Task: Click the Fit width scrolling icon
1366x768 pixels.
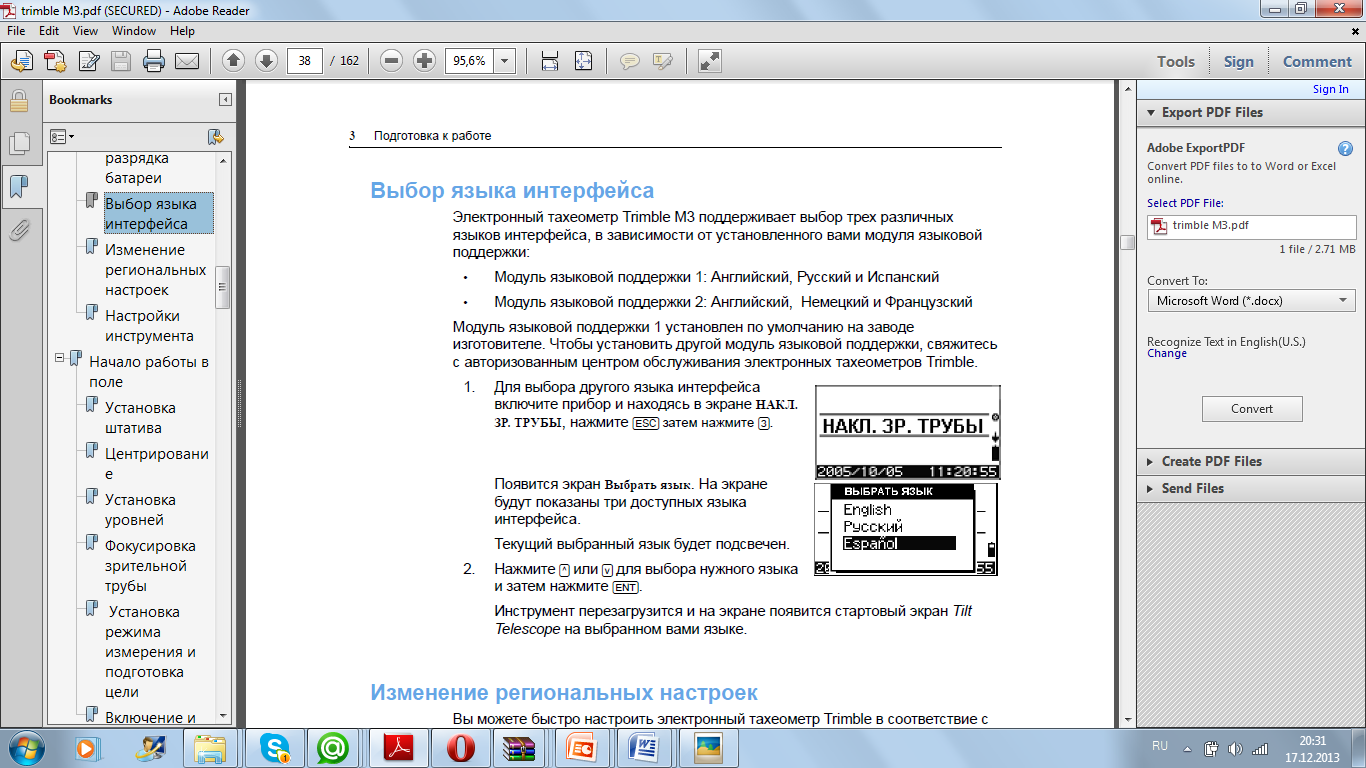Action: [549, 61]
